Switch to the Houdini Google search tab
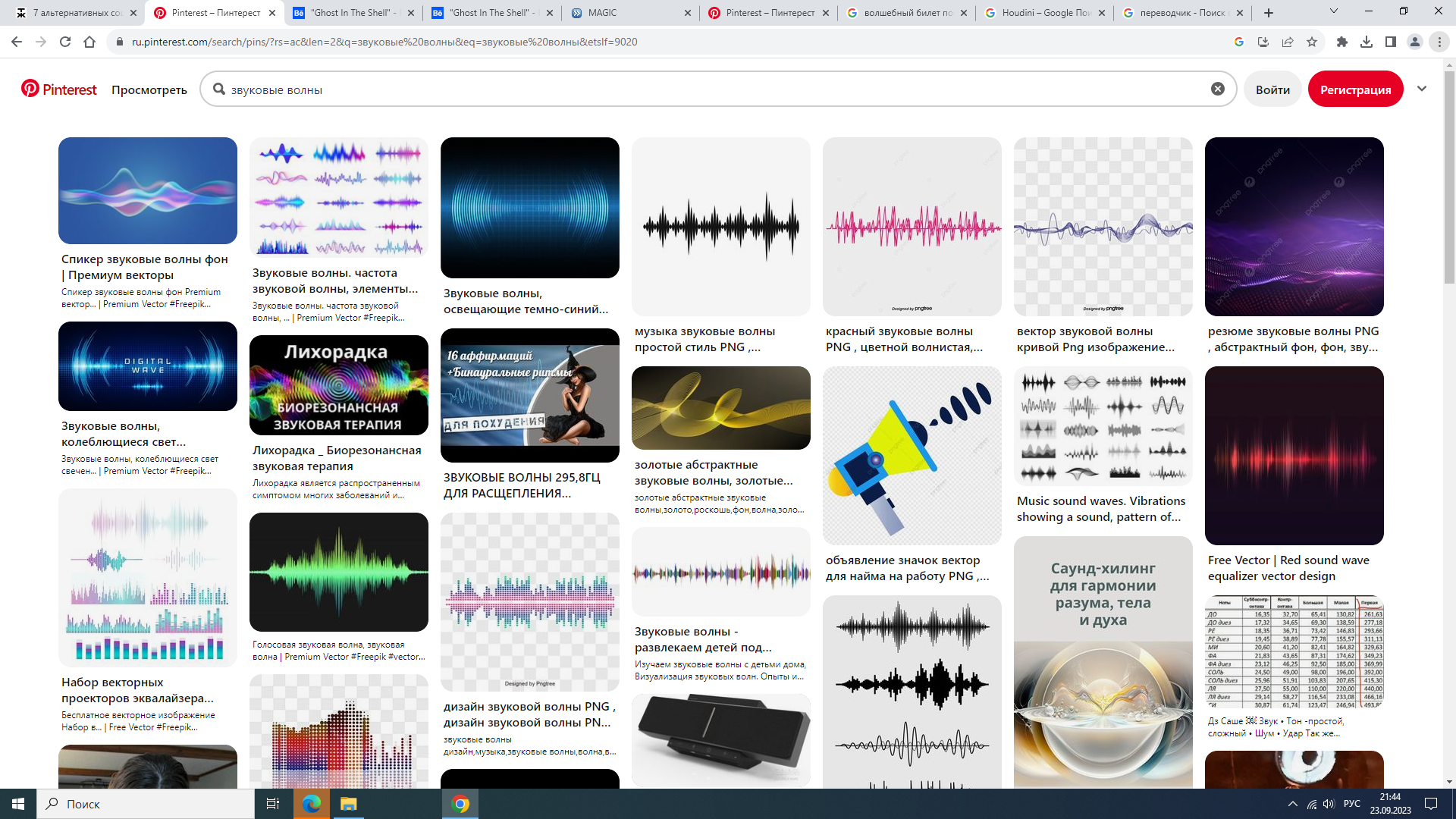Viewport: 1456px width, 819px height. pyautogui.click(x=1045, y=13)
